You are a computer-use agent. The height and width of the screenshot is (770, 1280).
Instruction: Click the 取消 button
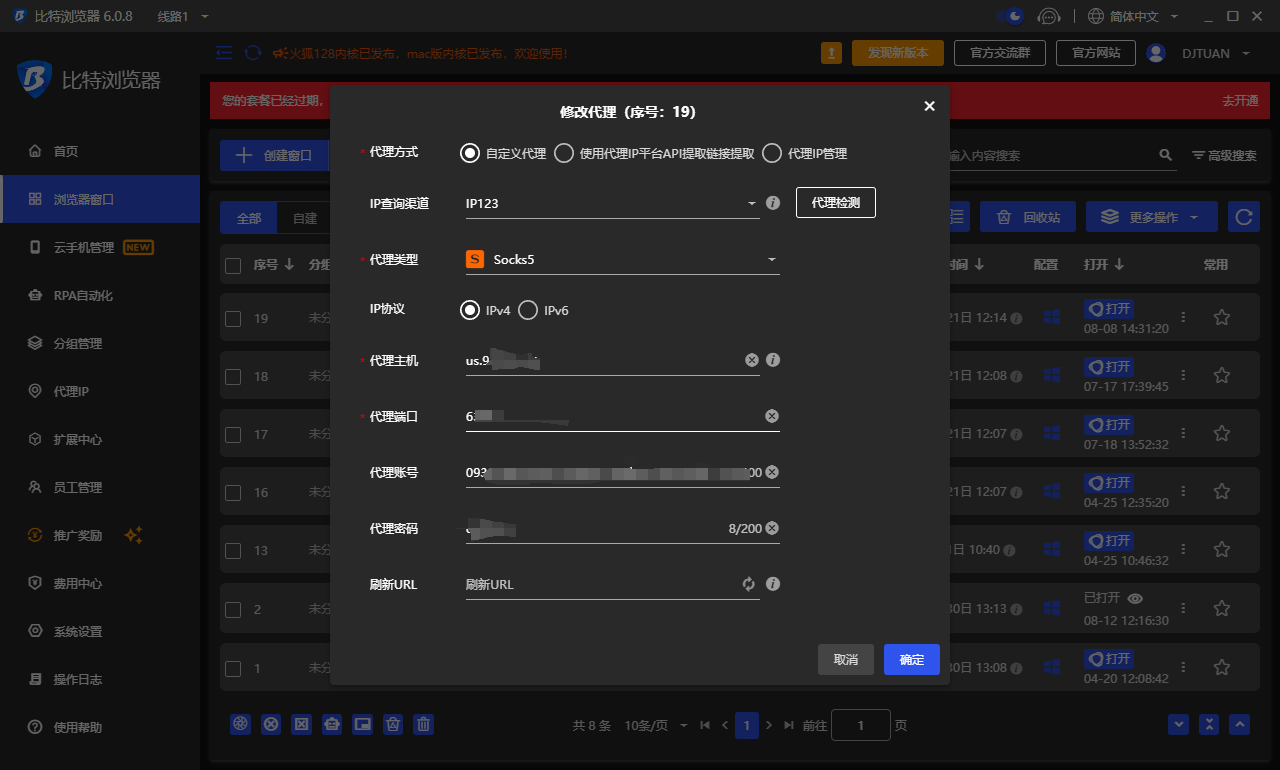point(846,660)
